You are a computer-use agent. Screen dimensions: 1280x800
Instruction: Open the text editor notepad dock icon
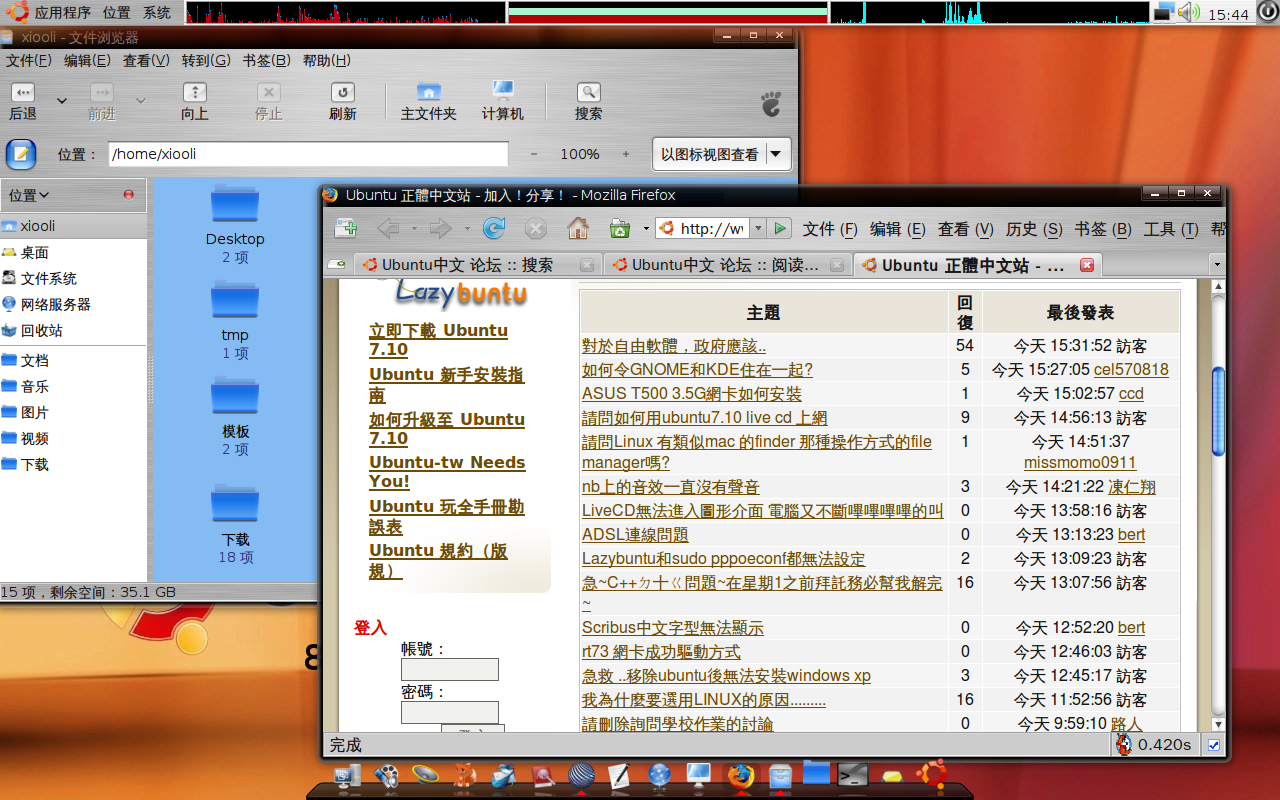coord(619,775)
